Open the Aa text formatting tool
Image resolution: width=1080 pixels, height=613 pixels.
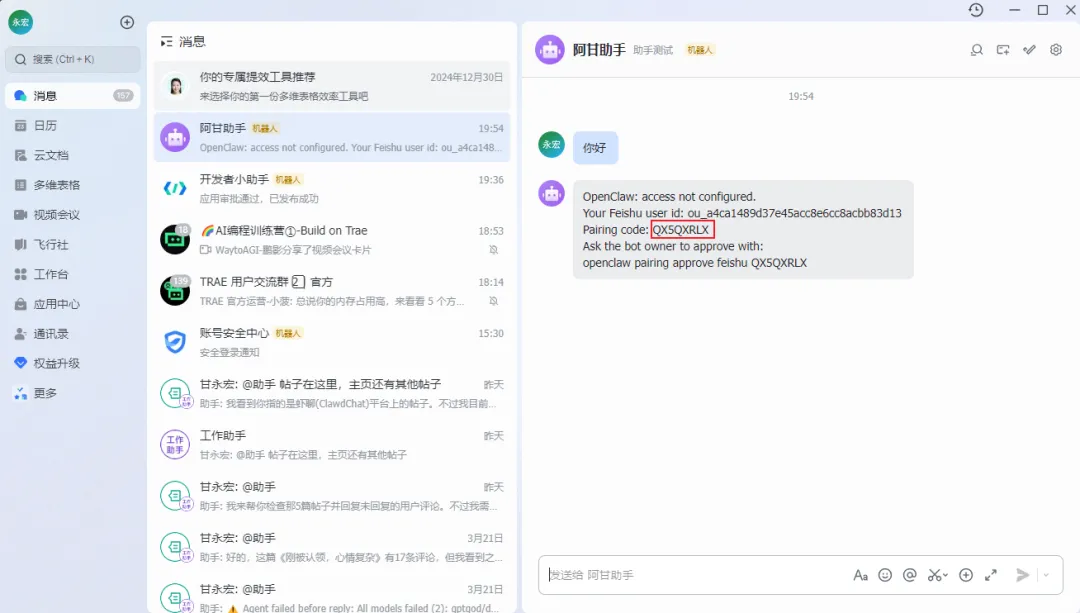coord(860,575)
